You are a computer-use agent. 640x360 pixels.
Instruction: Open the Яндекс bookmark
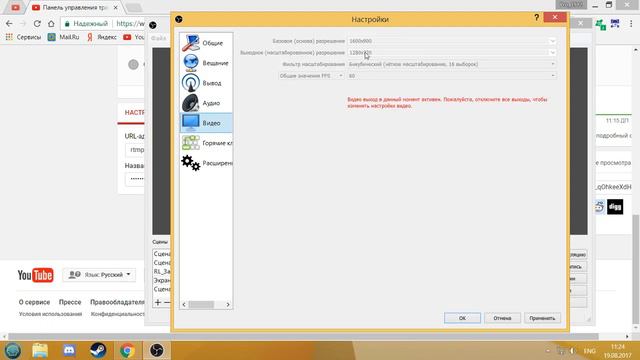pyautogui.click(x=102, y=37)
